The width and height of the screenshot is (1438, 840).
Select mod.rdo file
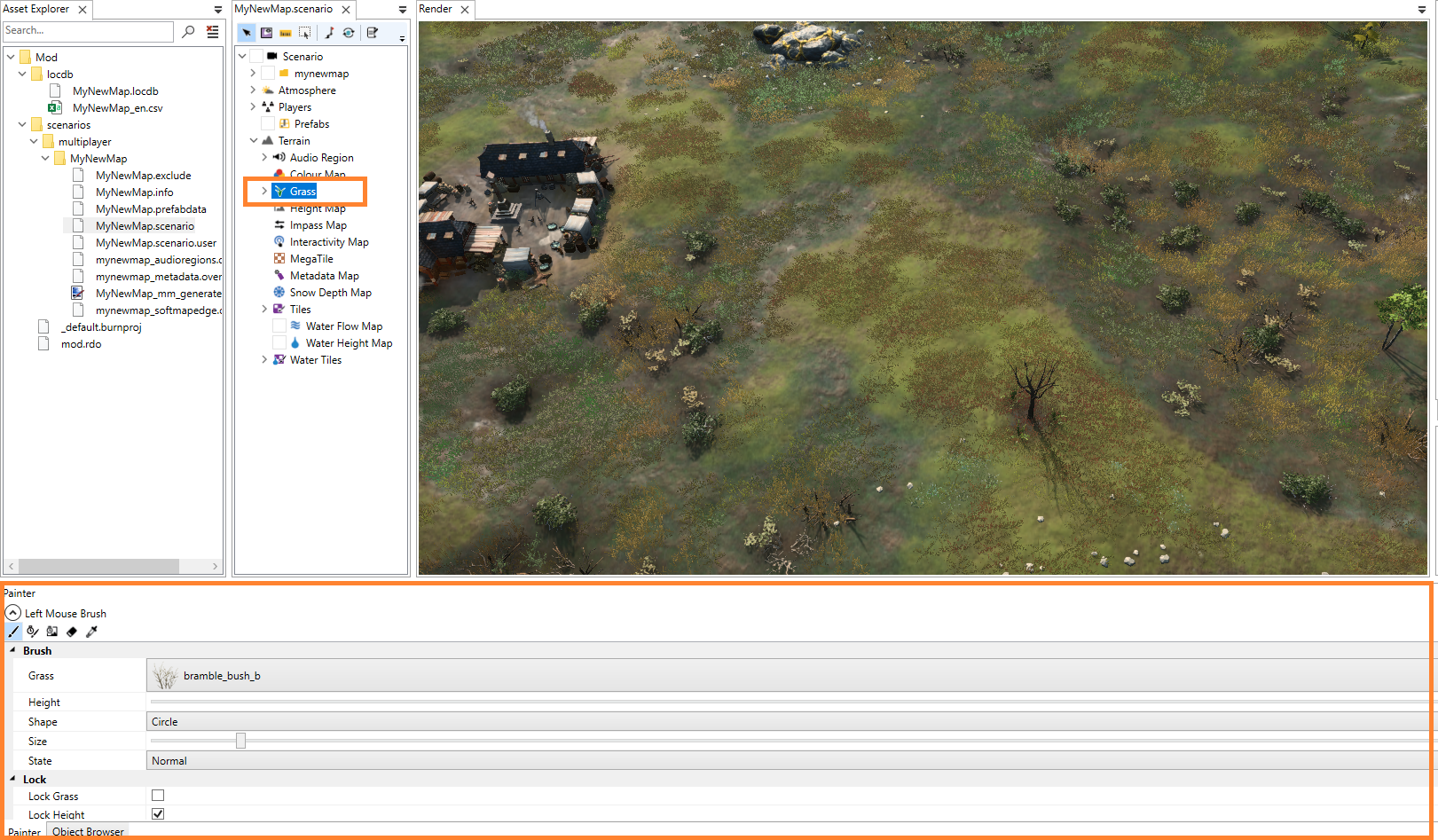tap(81, 344)
